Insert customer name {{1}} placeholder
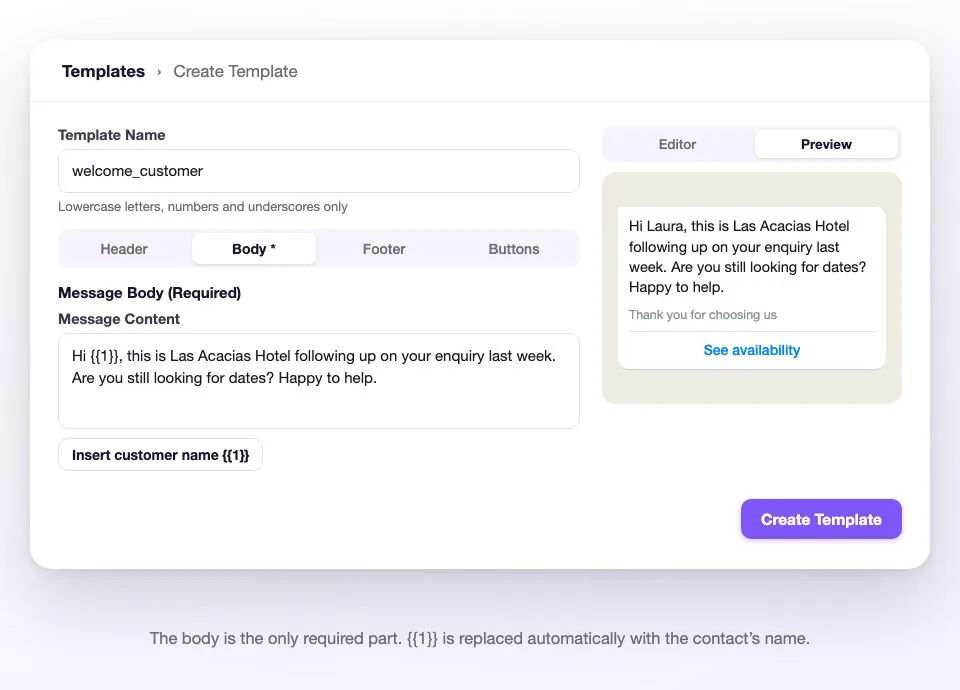 (x=160, y=455)
